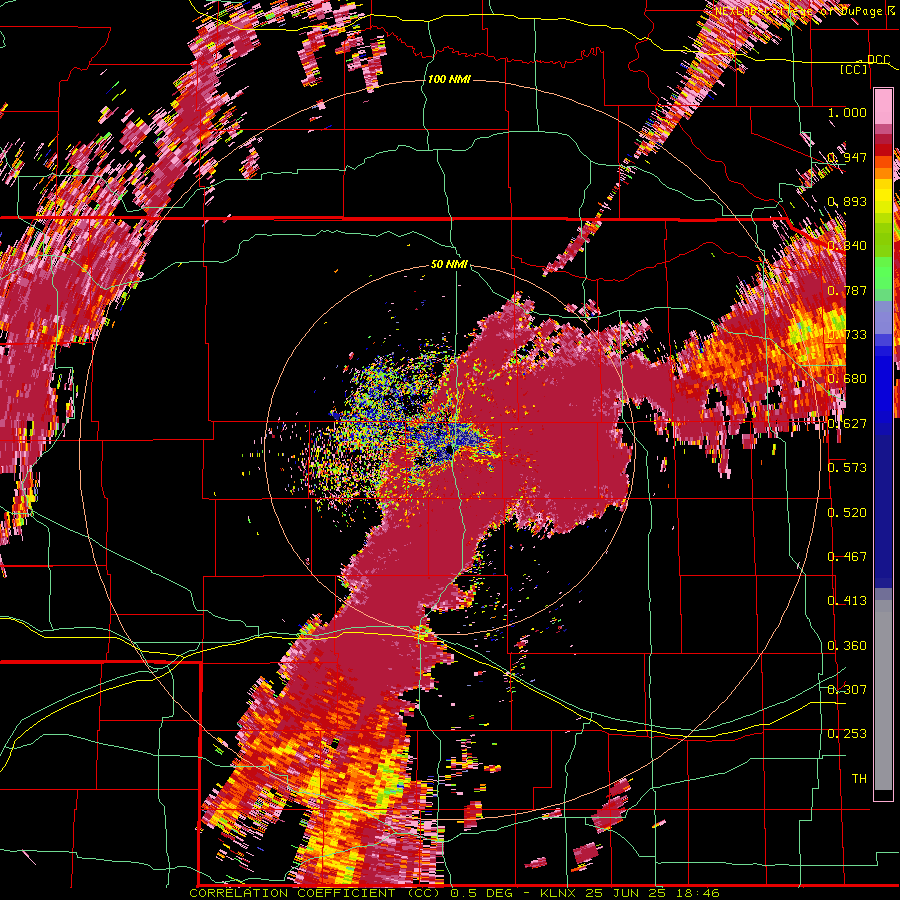Click the "NEXLAB" text in the top corner
900x900 pixels.
point(738,11)
